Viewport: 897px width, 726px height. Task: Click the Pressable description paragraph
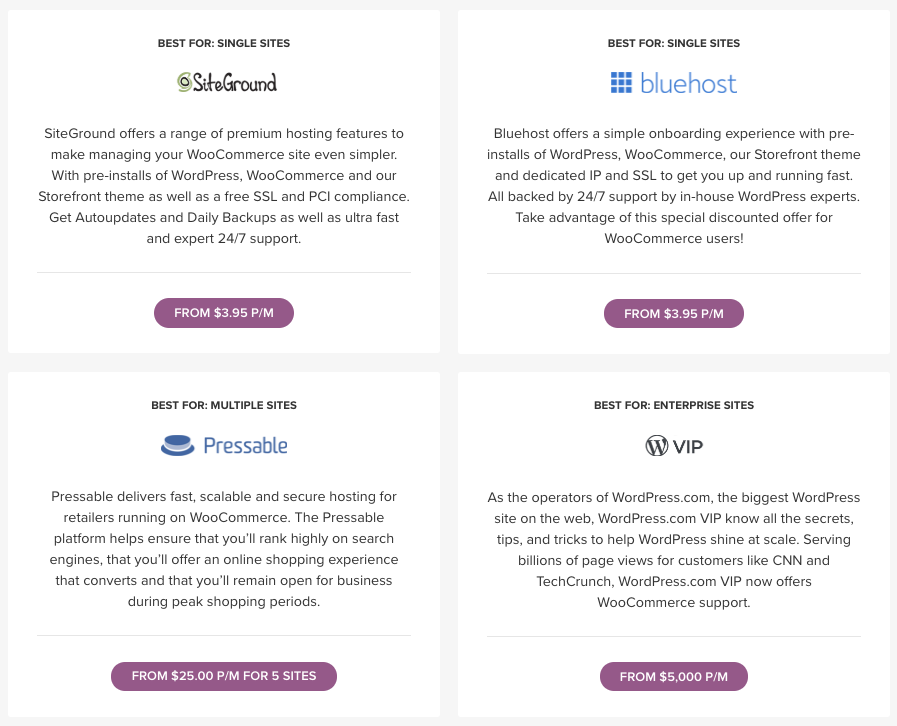coord(224,549)
